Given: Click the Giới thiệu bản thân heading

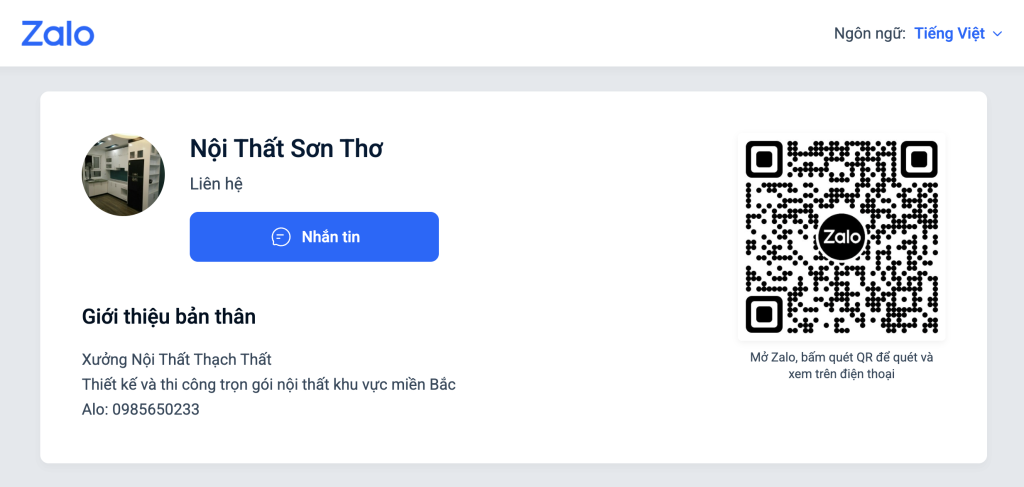Looking at the screenshot, I should point(169,317).
